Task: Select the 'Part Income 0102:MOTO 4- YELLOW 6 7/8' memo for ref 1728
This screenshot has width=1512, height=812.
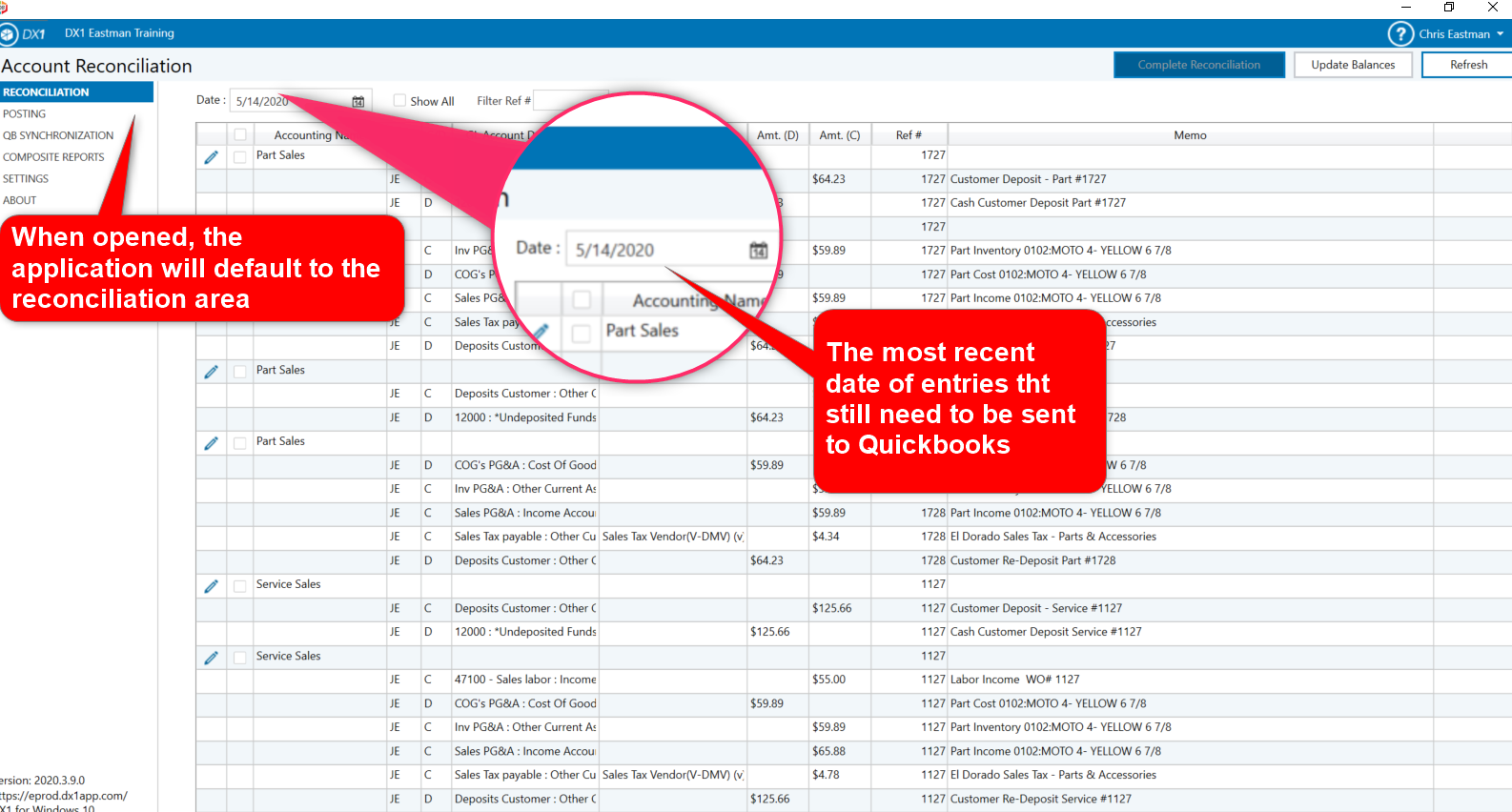Action: [1055, 513]
